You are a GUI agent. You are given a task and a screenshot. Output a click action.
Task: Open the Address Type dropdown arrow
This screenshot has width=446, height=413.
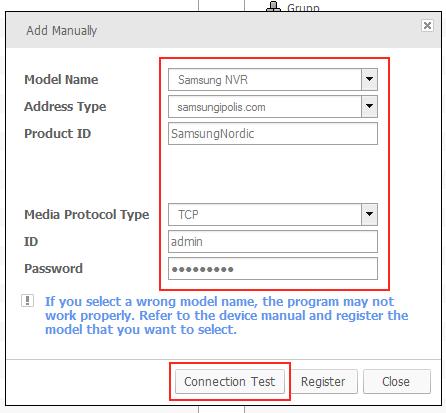click(369, 107)
